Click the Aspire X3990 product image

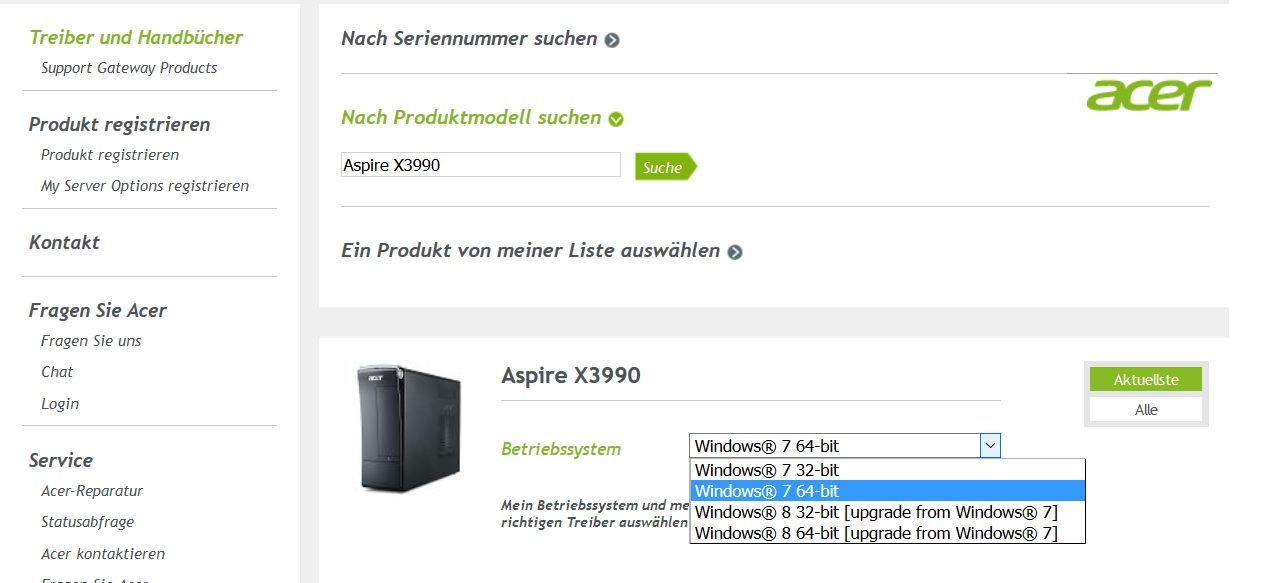coord(409,428)
